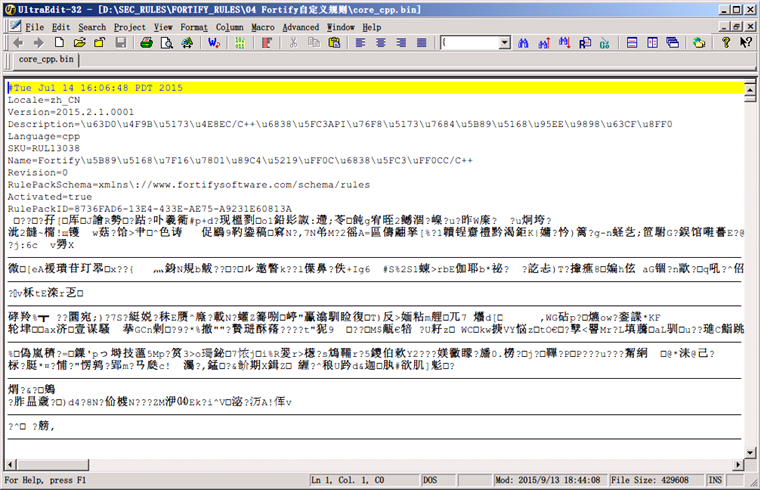Open the Edit menu
The image size is (760, 490).
point(61,27)
